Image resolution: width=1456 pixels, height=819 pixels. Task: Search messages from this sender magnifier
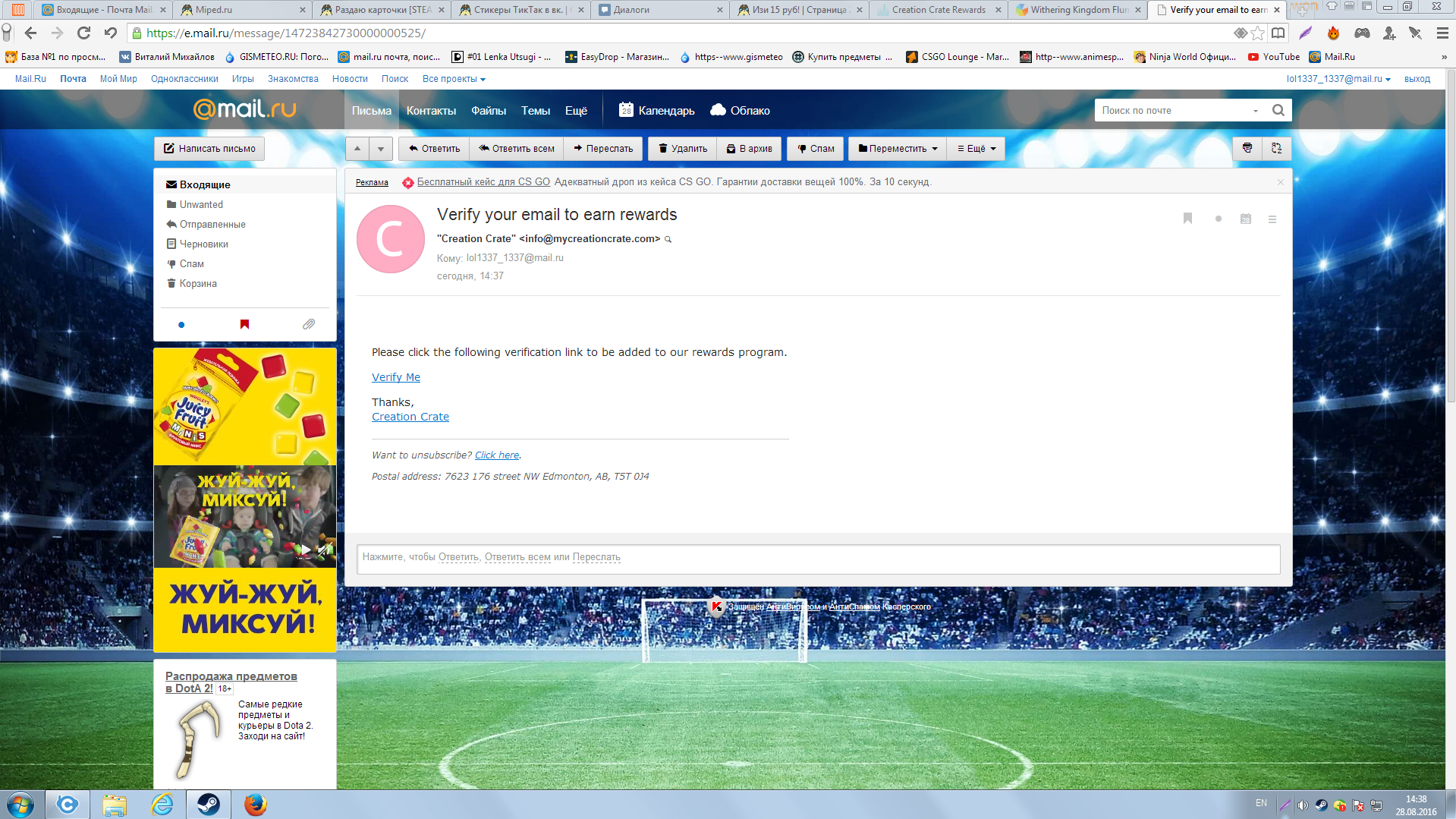(x=668, y=239)
